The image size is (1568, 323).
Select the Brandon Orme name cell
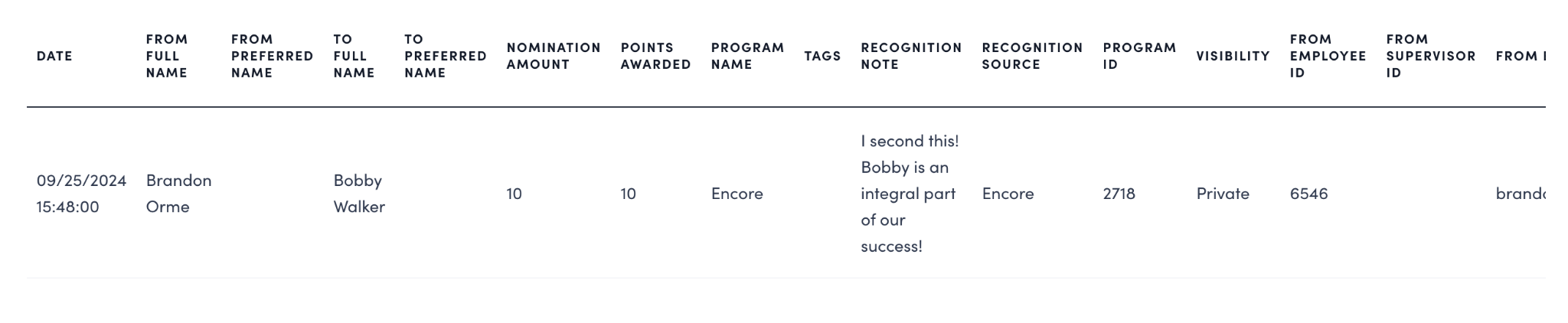click(178, 194)
